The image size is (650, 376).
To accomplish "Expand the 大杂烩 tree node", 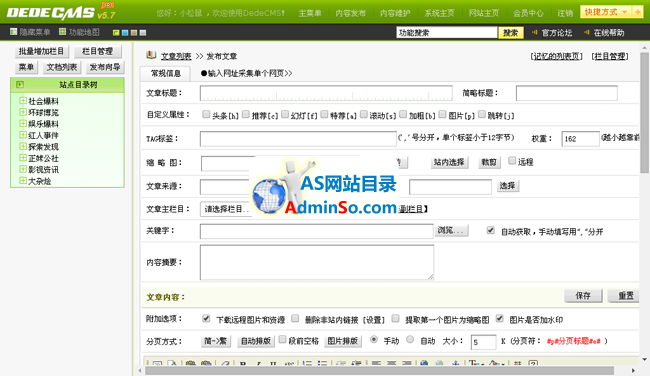I will [23, 180].
